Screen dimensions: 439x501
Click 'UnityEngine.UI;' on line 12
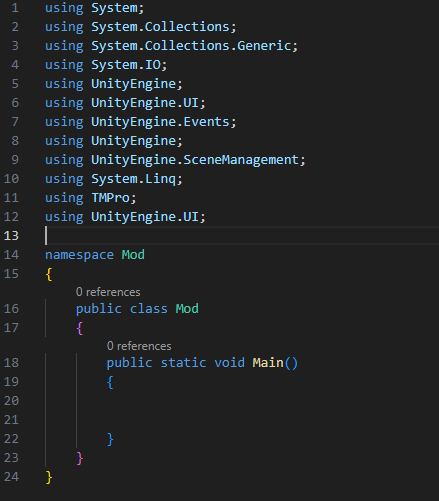tap(148, 217)
